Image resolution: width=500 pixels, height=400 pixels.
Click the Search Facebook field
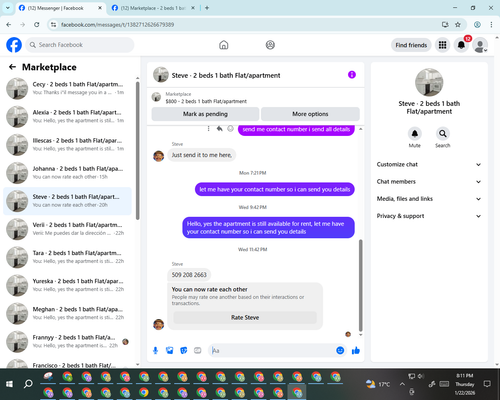click(x=80, y=45)
